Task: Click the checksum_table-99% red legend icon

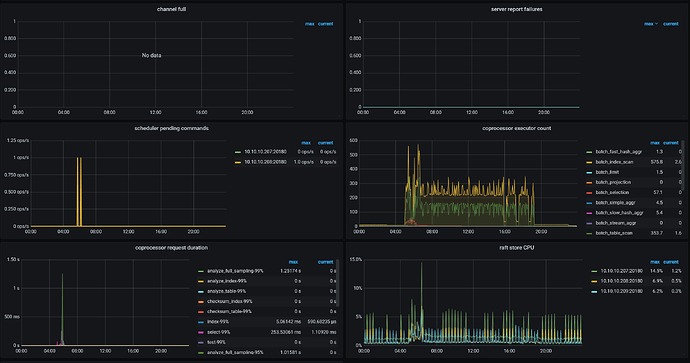Action: pos(201,312)
